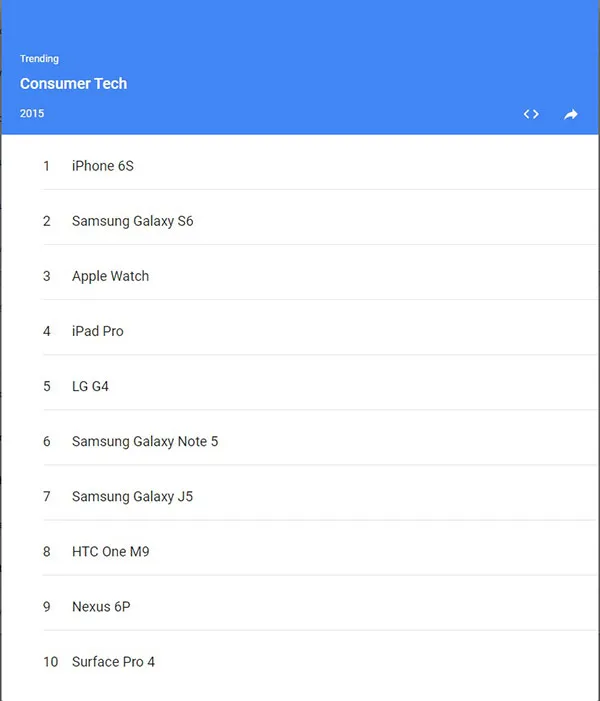This screenshot has width=600, height=701.
Task: Click rank number 5 in list
Action: [x=46, y=386]
